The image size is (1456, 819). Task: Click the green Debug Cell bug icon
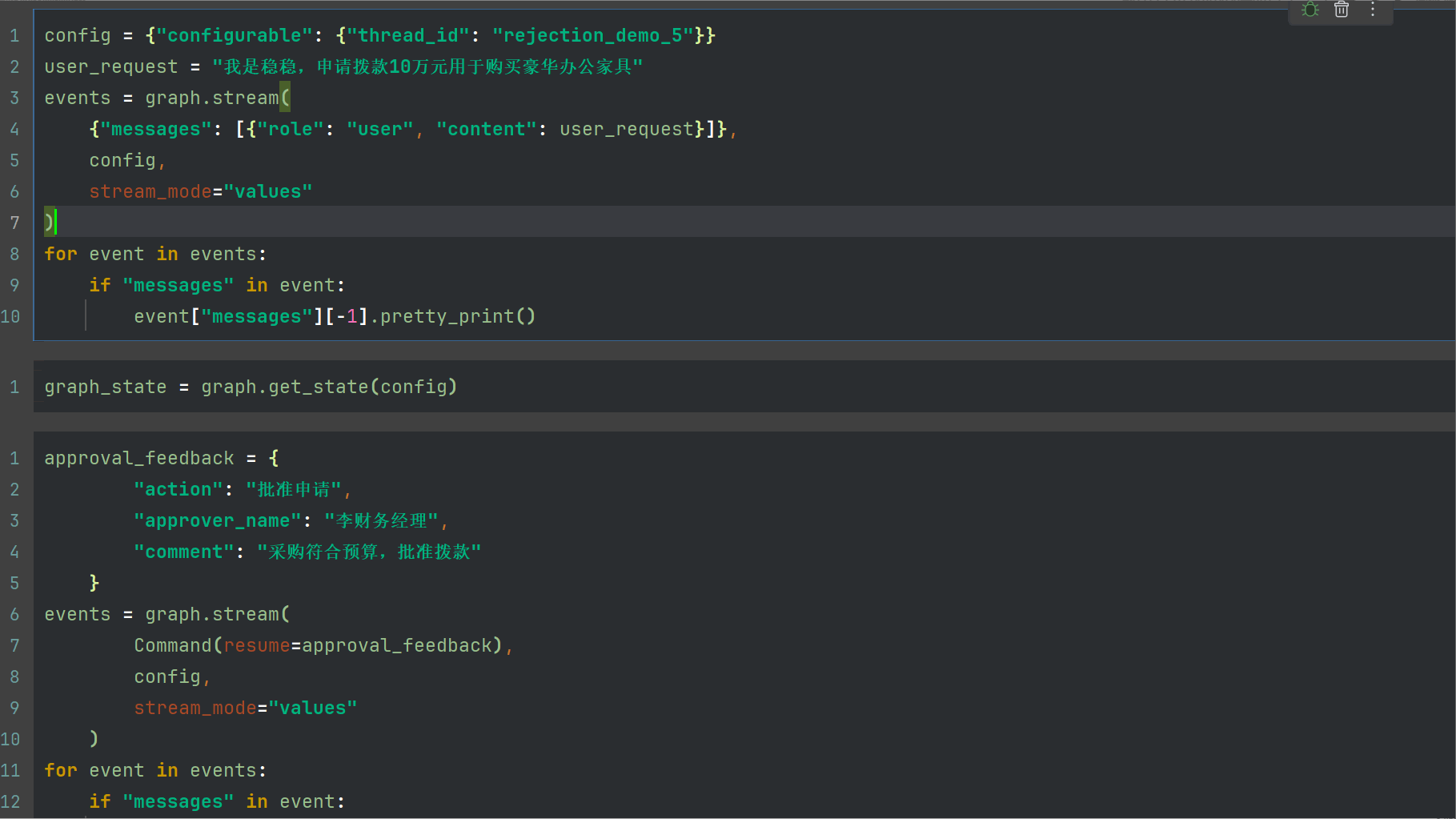(x=1310, y=10)
